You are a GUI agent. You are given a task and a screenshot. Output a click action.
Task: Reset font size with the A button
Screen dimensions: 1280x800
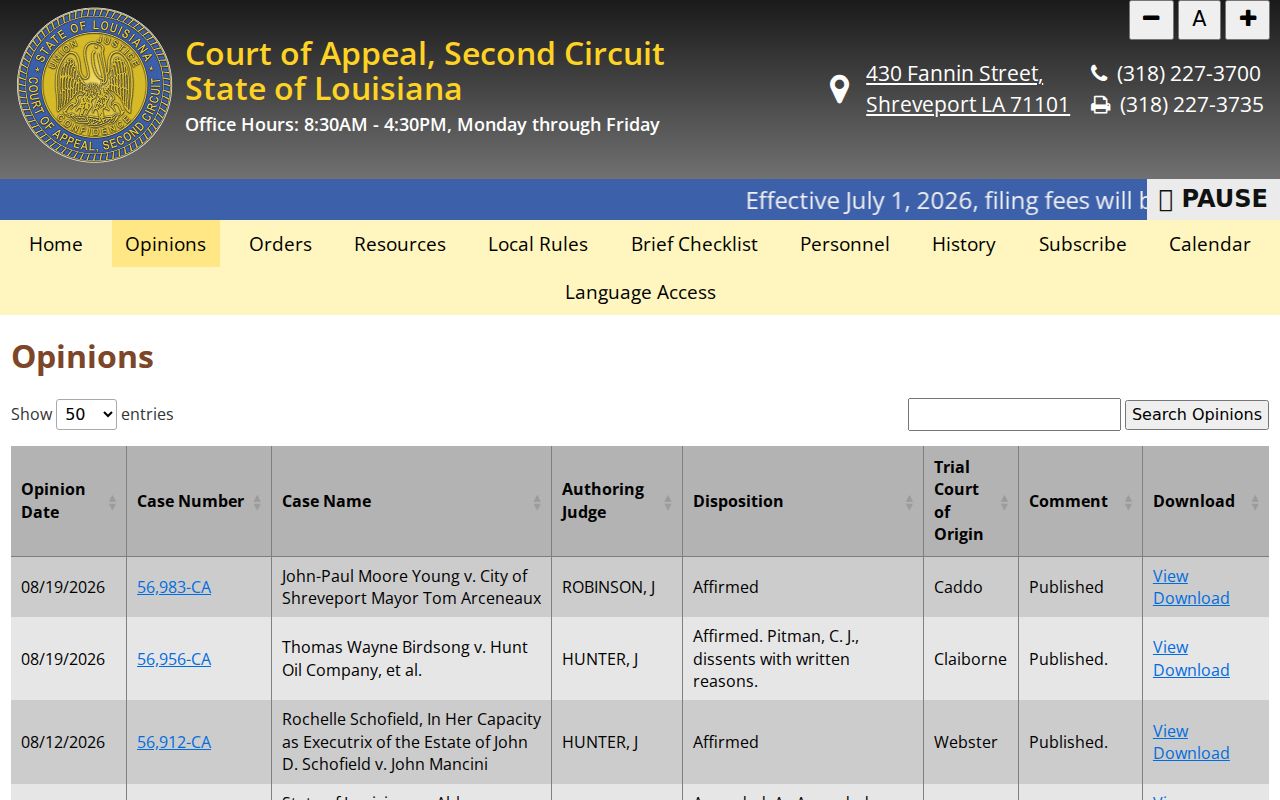pyautogui.click(x=1199, y=19)
